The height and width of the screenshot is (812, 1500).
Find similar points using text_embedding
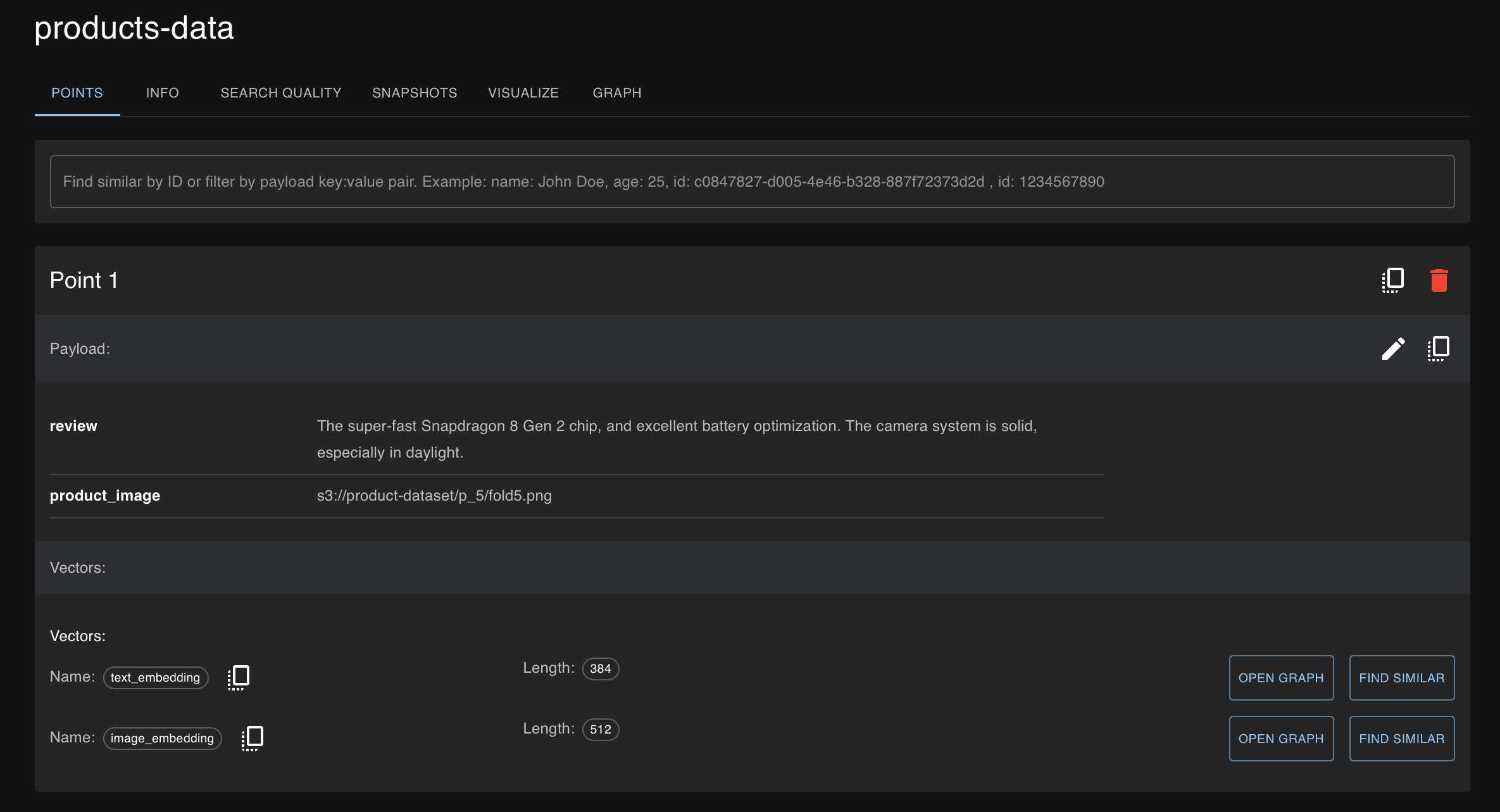click(x=1401, y=678)
